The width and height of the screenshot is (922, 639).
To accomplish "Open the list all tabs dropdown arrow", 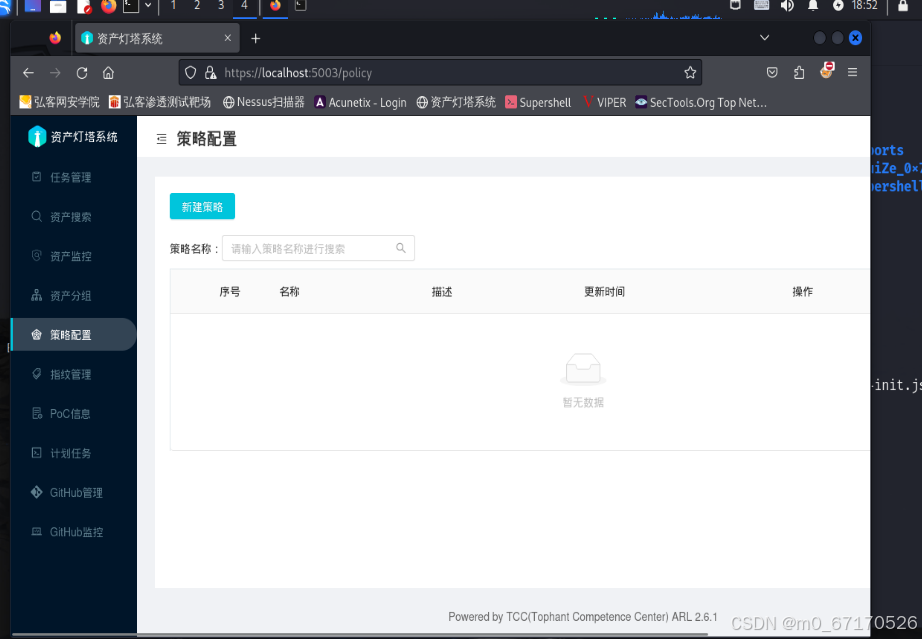I will coord(764,38).
